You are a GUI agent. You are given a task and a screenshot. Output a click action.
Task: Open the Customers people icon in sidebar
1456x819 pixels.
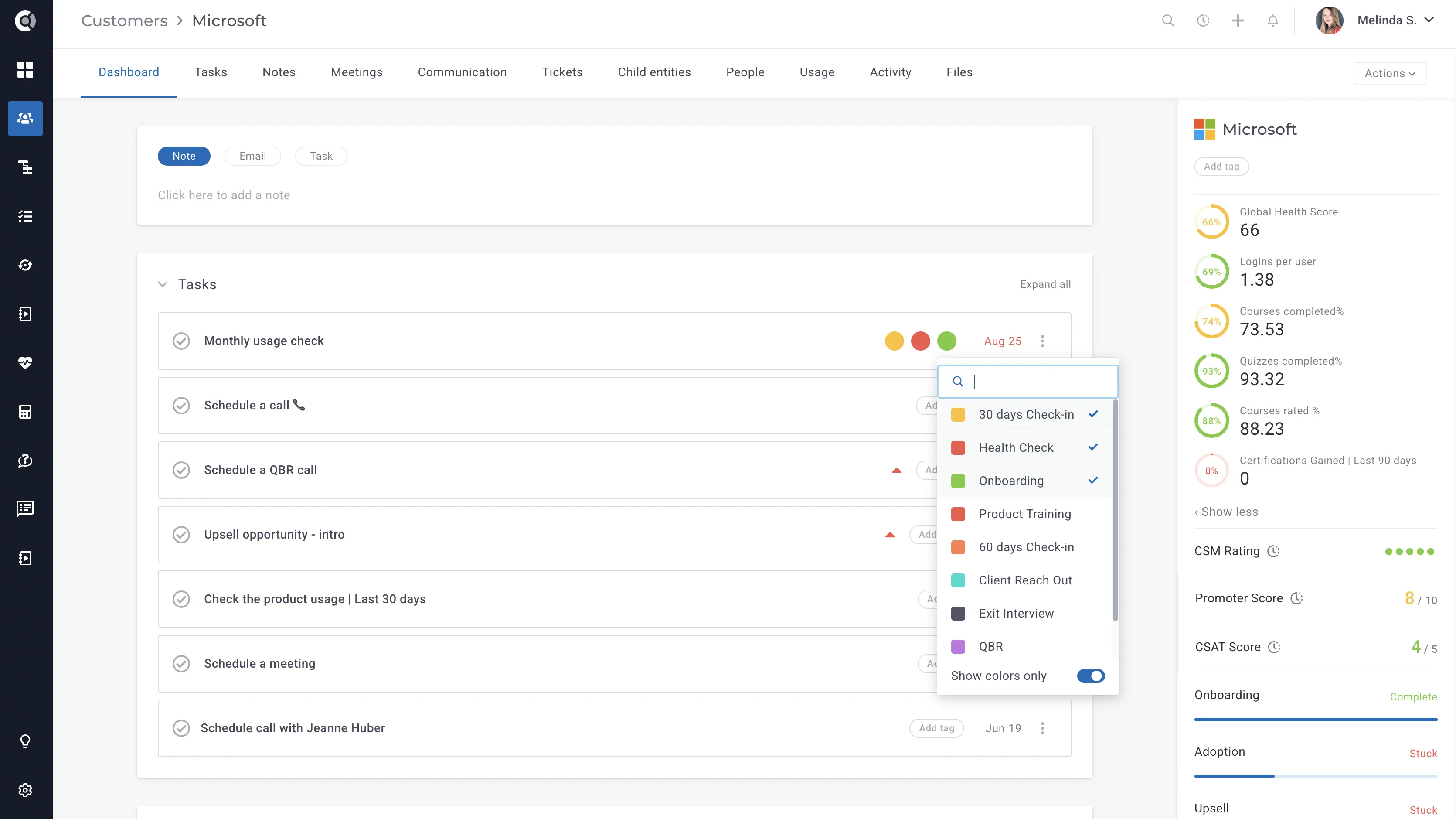(x=25, y=118)
